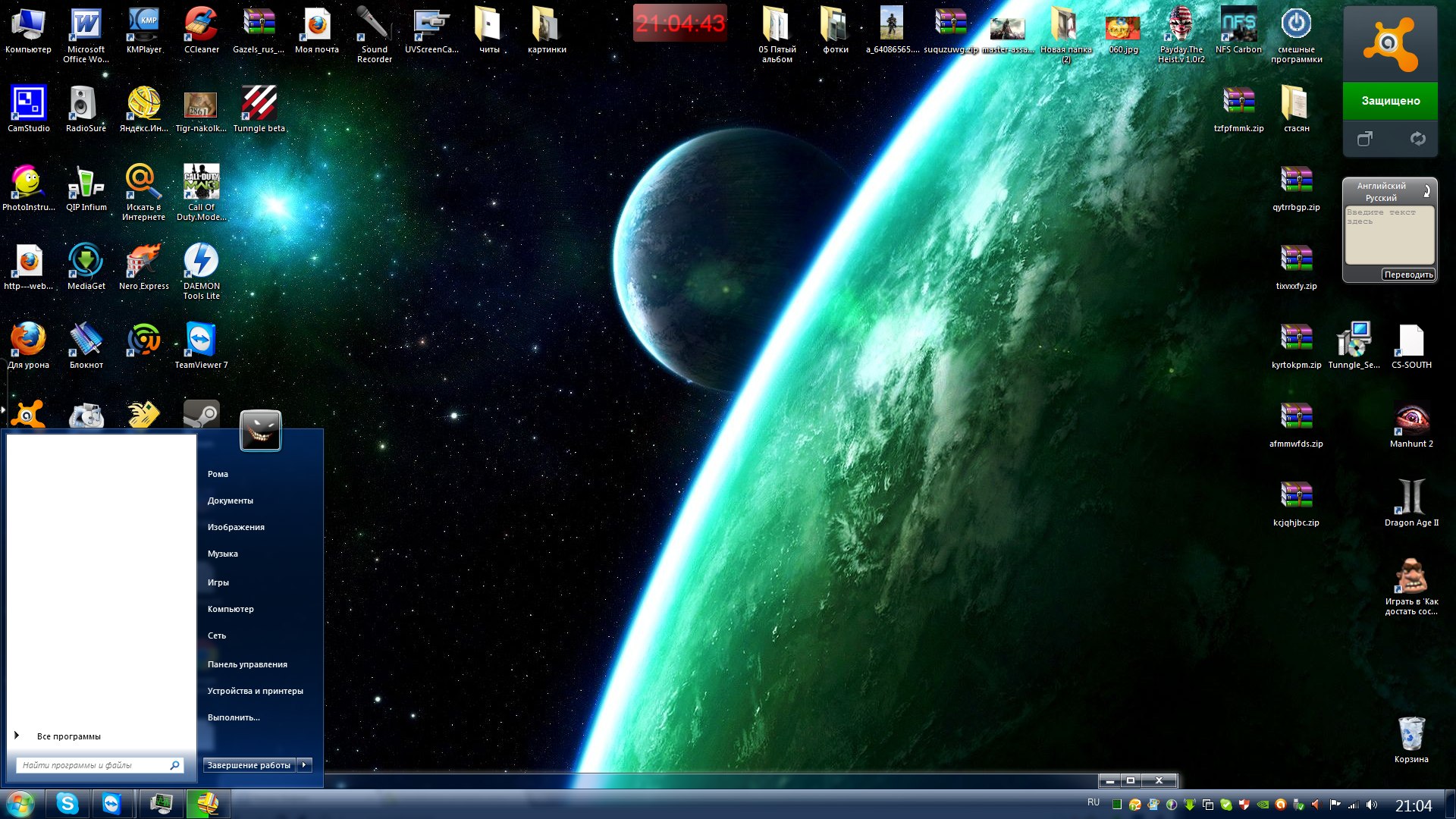This screenshot has width=1456, height=819.
Task: Swap languages in the translator gadget
Action: [x=1426, y=191]
